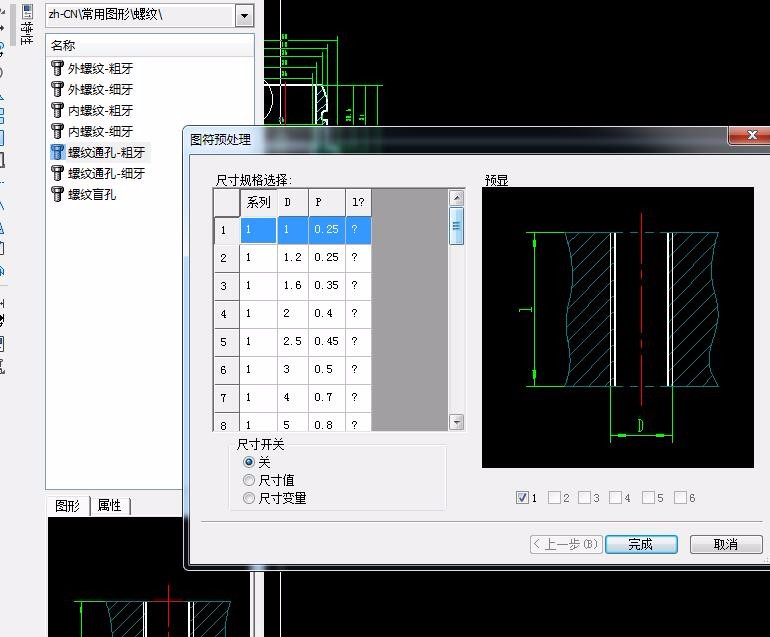
Task: Click the 上一步(B) button
Action: 566,544
